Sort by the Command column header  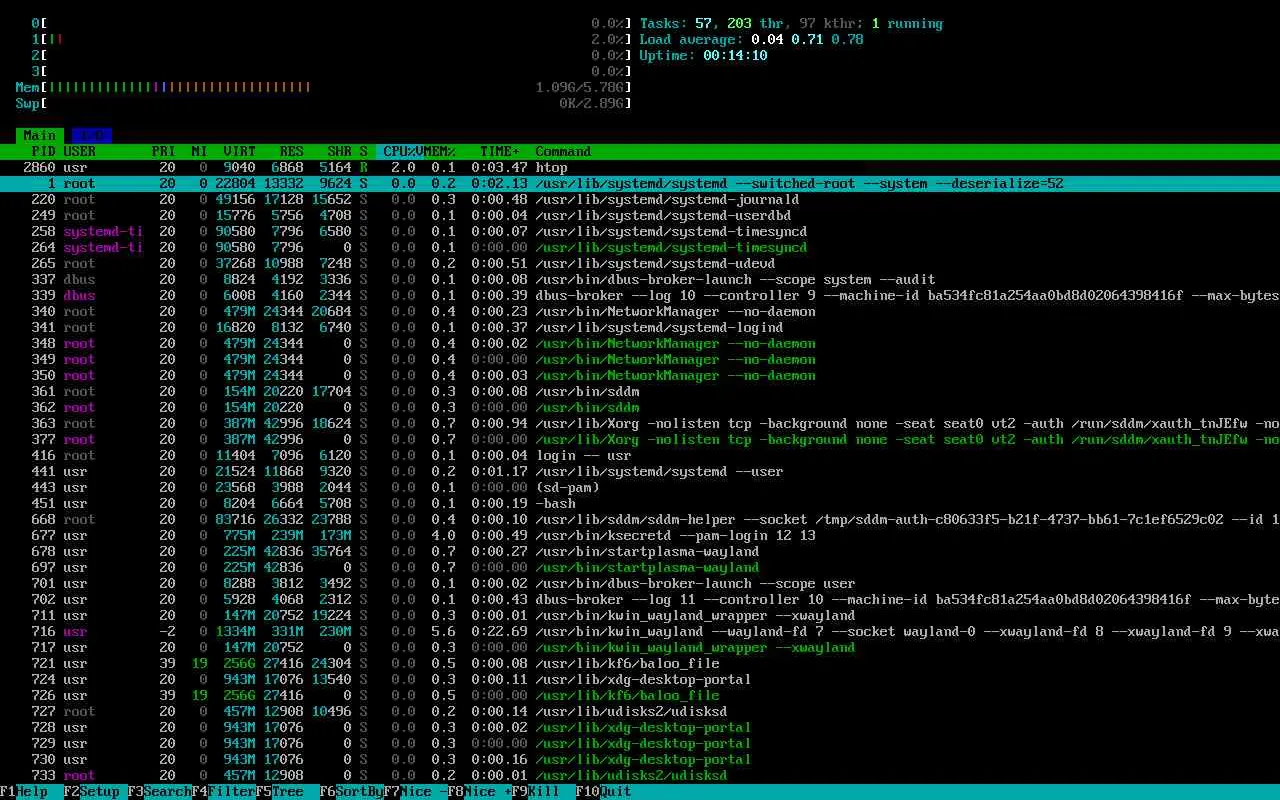pos(563,151)
